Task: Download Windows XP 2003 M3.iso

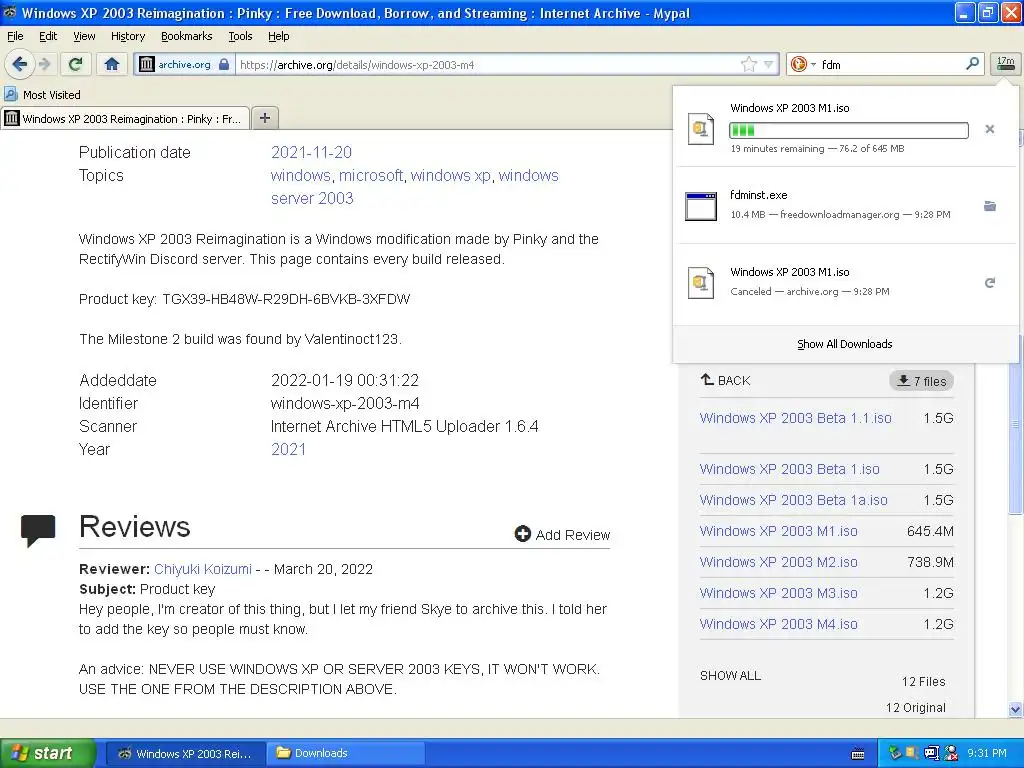Action: coord(778,593)
